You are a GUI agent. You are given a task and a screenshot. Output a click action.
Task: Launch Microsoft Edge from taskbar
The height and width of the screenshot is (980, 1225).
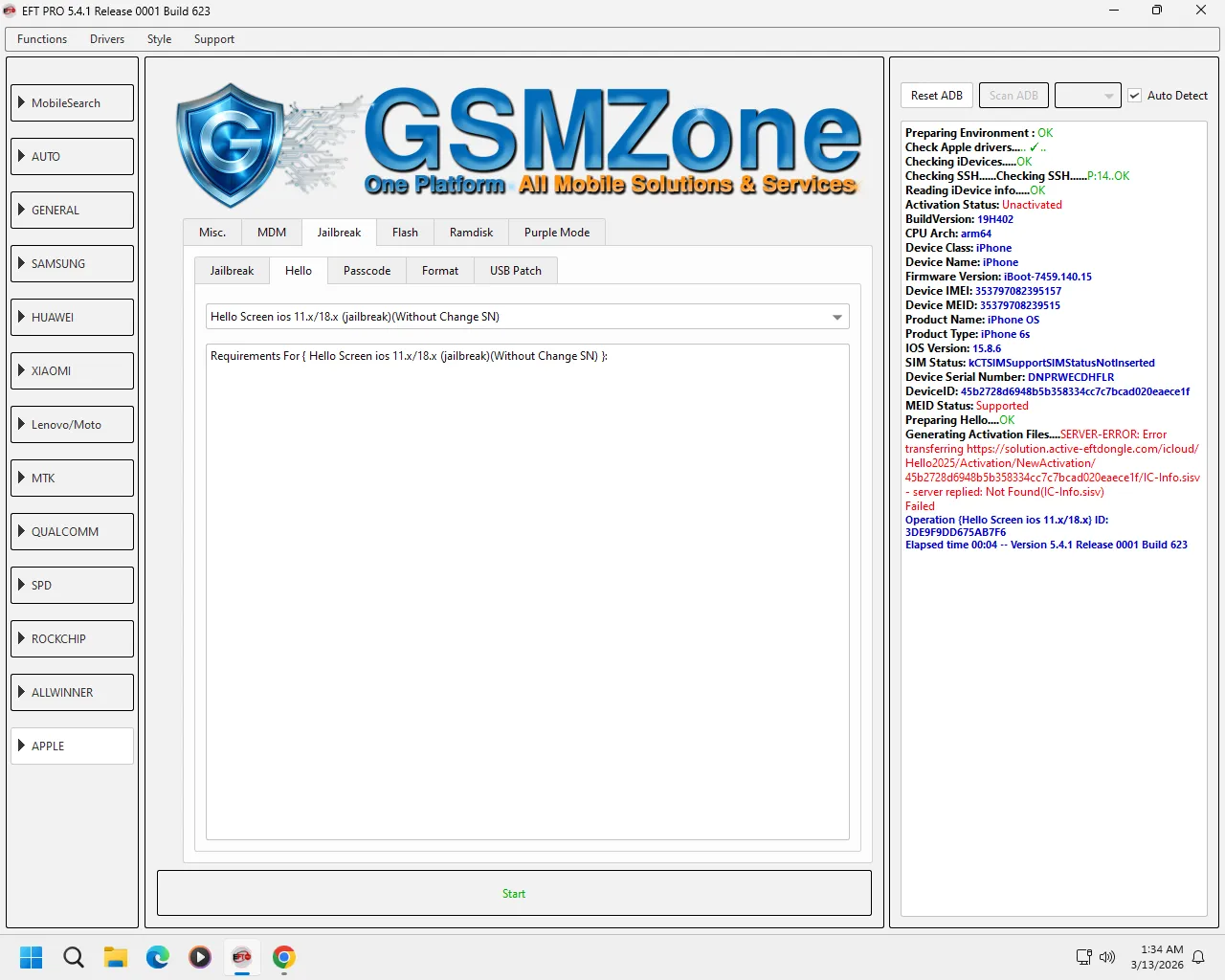(x=158, y=957)
